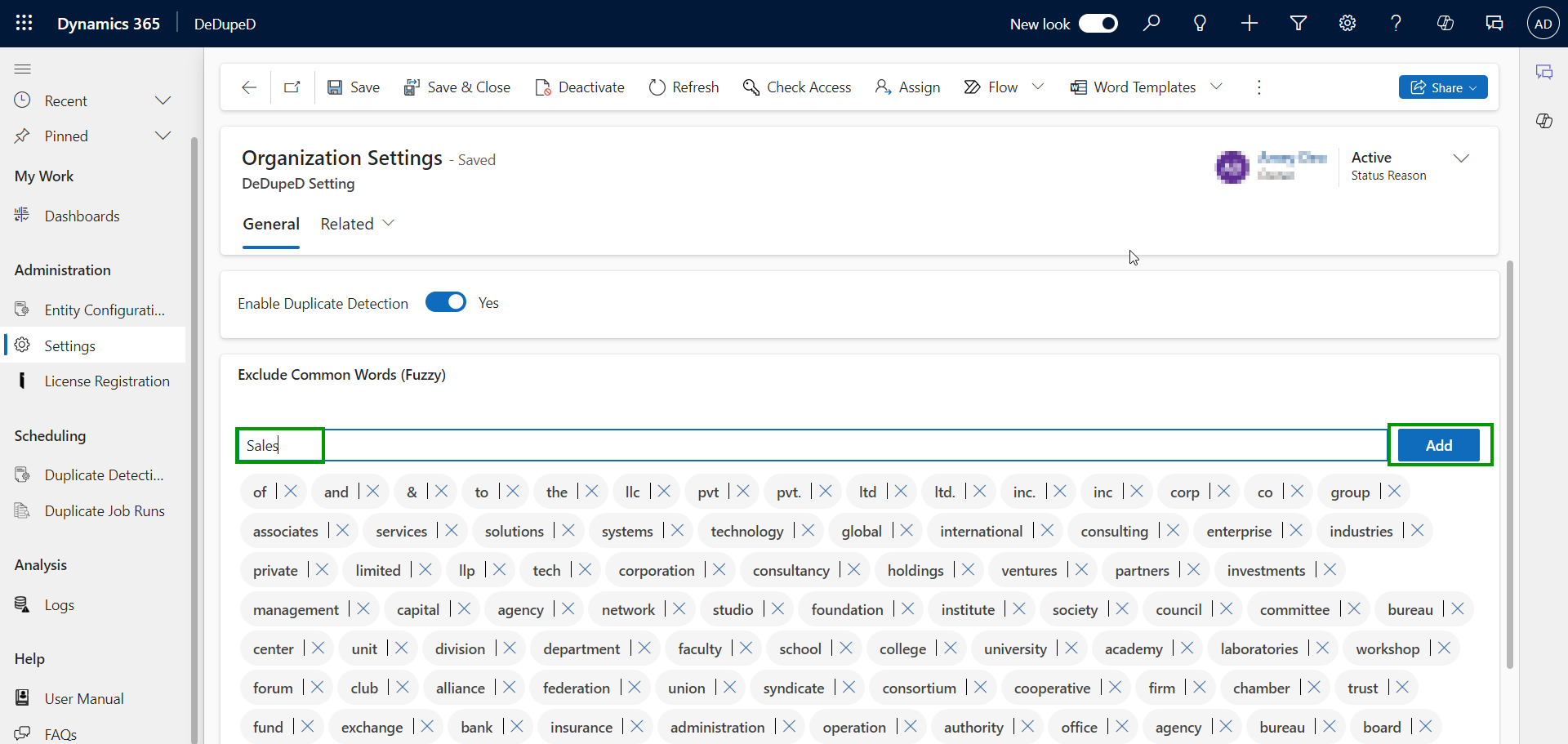Toggle the New look switch
The image size is (1568, 744).
(1098, 24)
